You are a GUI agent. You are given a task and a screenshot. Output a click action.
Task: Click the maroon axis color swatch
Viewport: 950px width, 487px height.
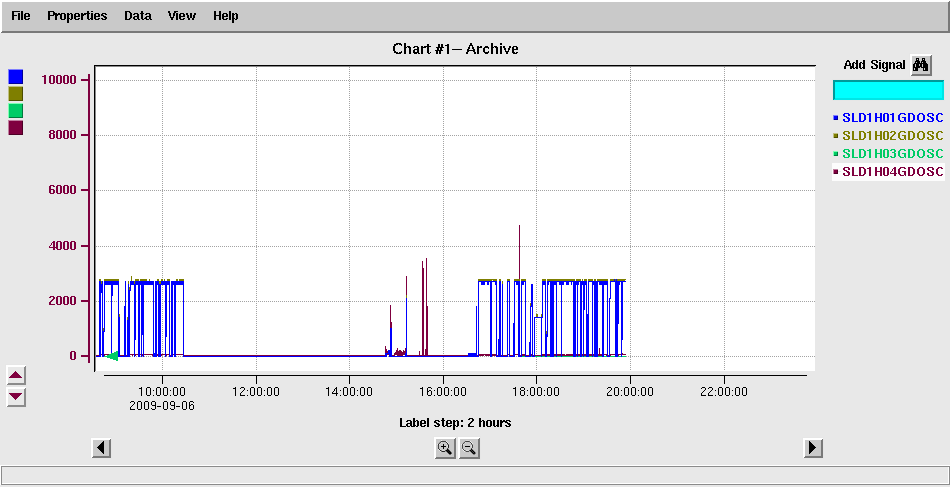[16, 128]
